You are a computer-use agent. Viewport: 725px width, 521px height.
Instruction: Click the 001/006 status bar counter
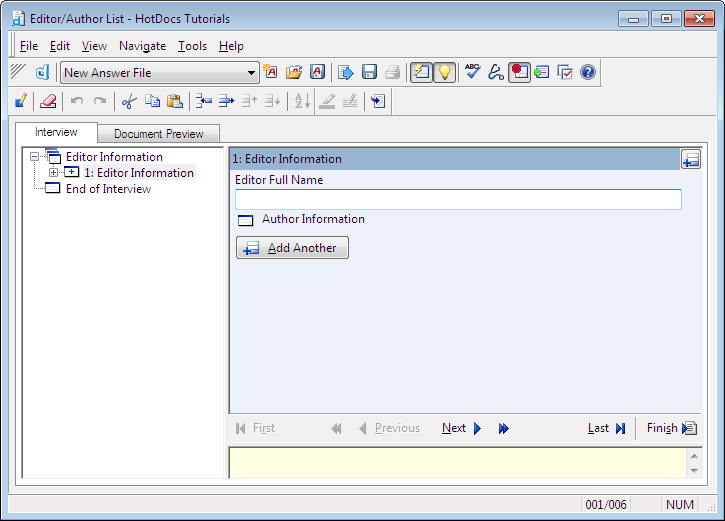[x=606, y=504]
